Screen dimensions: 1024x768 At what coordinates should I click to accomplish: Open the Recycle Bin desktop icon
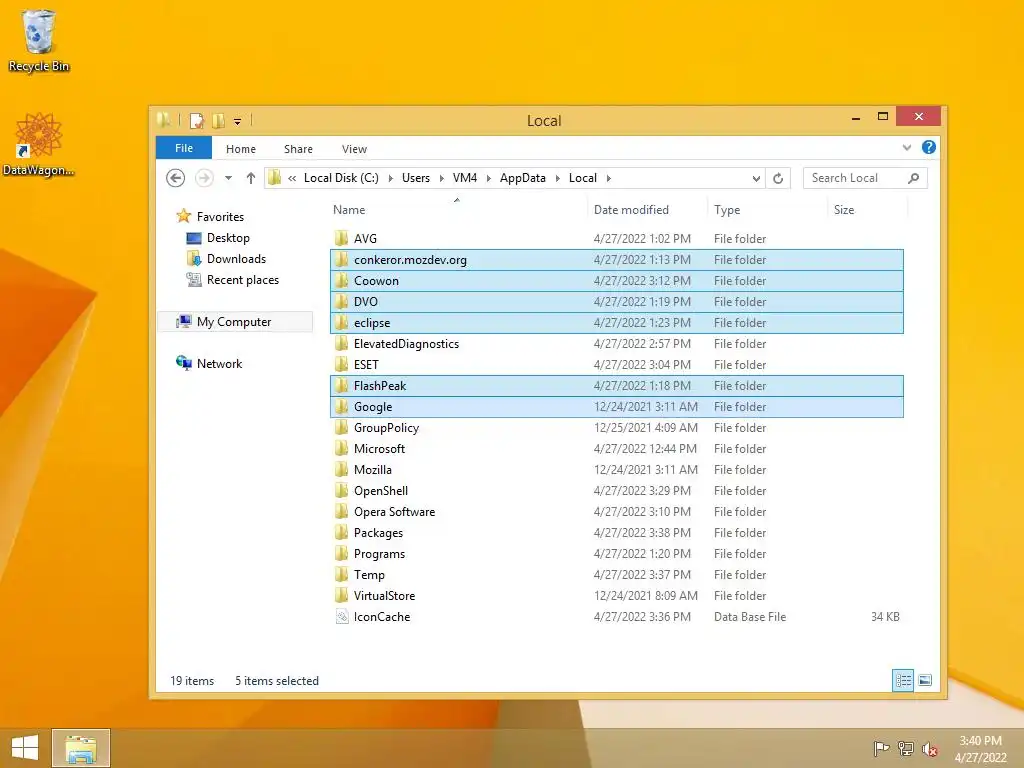[39, 40]
